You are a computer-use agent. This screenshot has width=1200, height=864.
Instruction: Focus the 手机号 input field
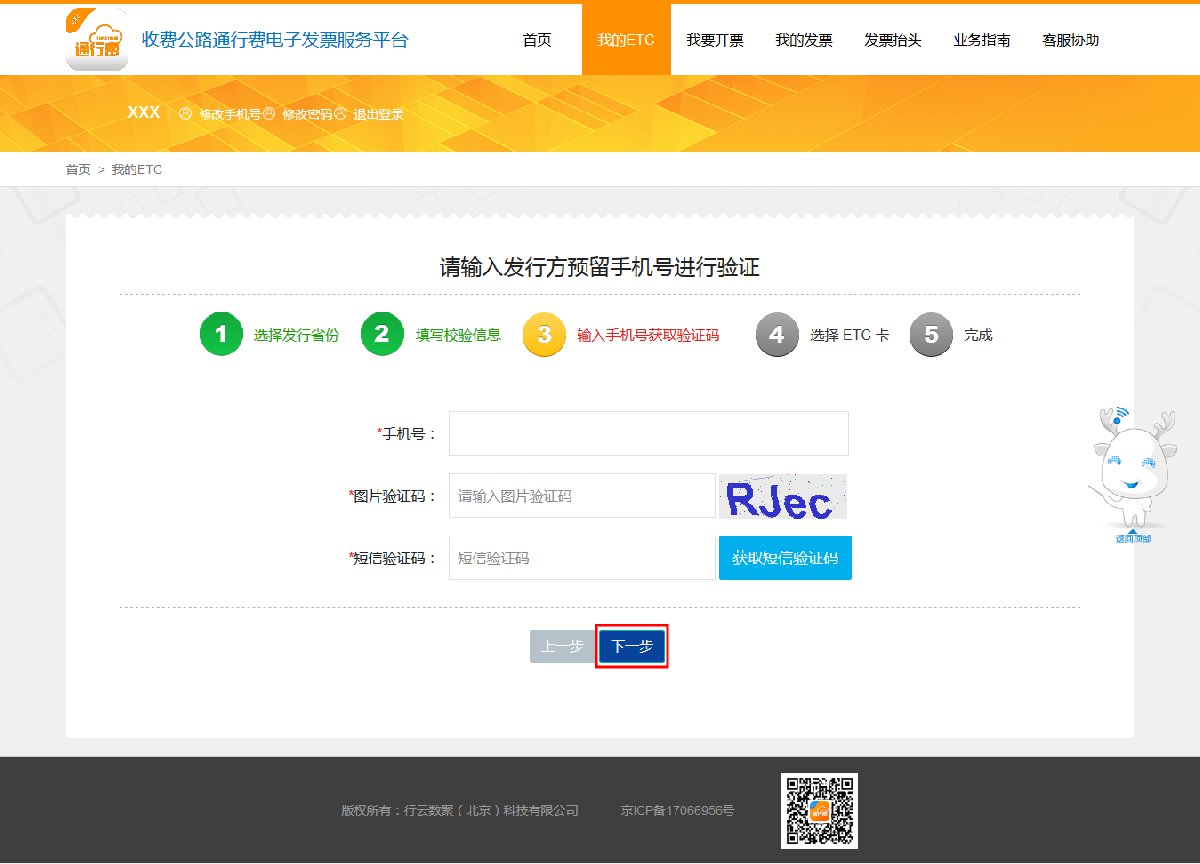(648, 433)
